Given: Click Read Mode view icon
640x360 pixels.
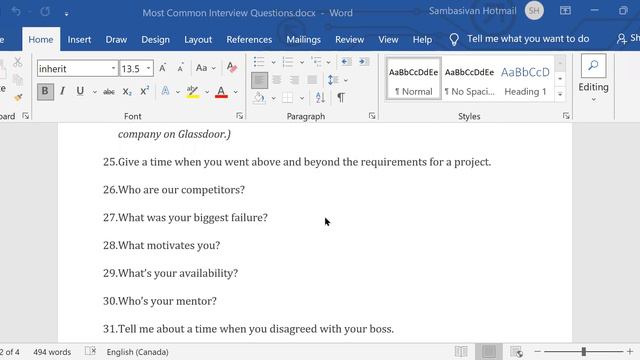Looking at the screenshot, I should 461,351.
